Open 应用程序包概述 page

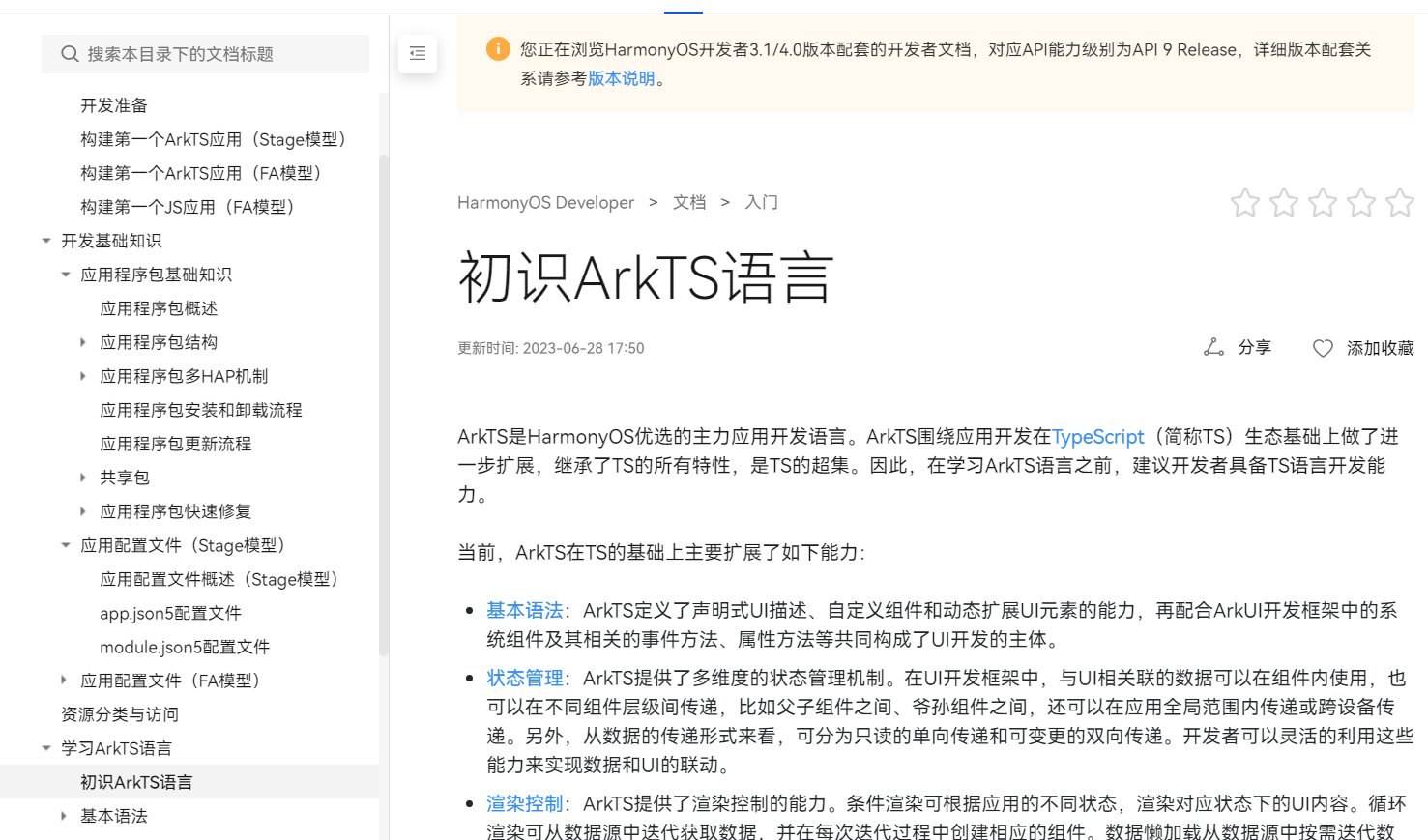point(159,308)
